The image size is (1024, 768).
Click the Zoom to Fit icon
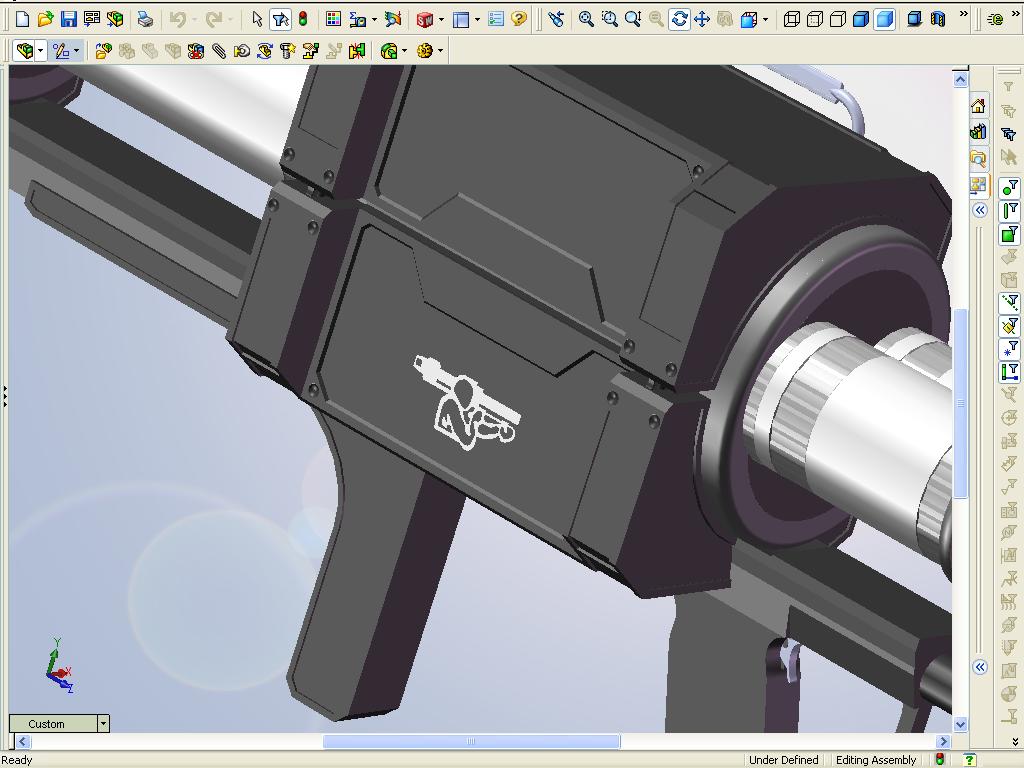point(586,19)
